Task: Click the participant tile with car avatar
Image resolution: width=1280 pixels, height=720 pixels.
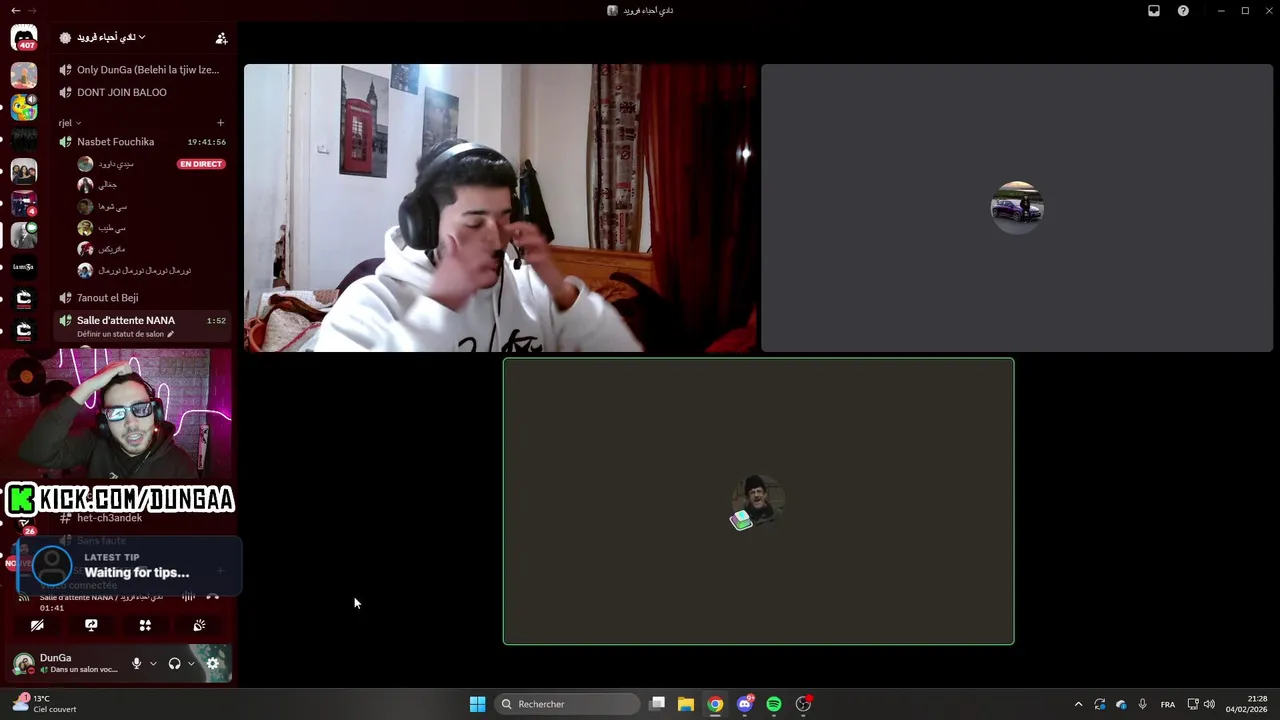Action: click(x=1017, y=208)
